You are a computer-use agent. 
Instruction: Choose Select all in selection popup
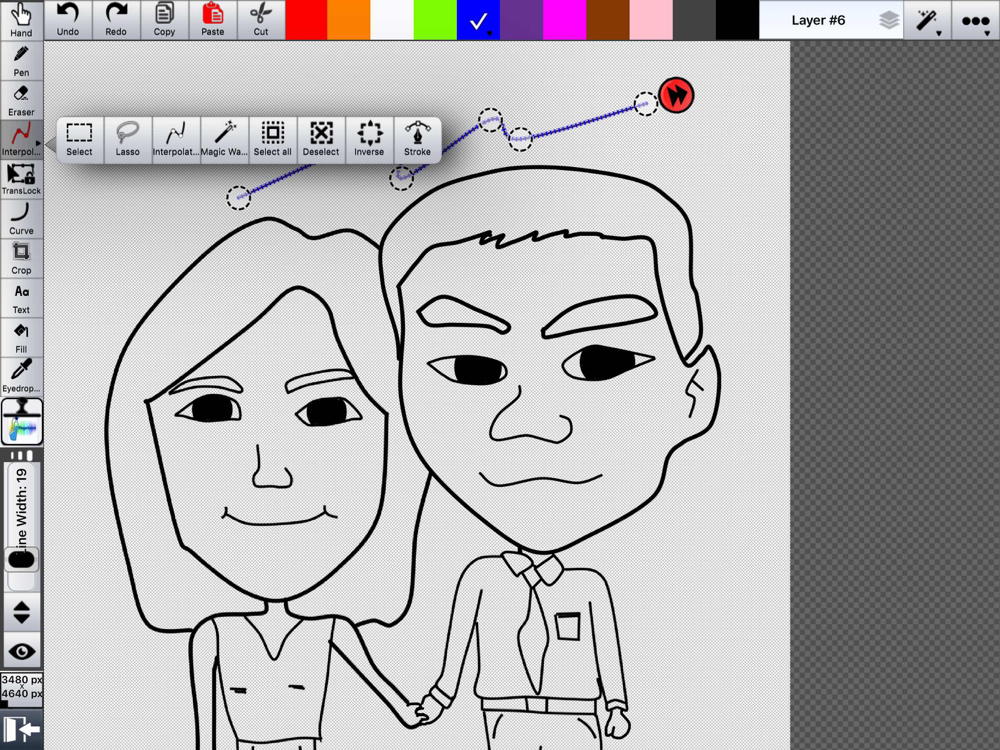pyautogui.click(x=272, y=139)
